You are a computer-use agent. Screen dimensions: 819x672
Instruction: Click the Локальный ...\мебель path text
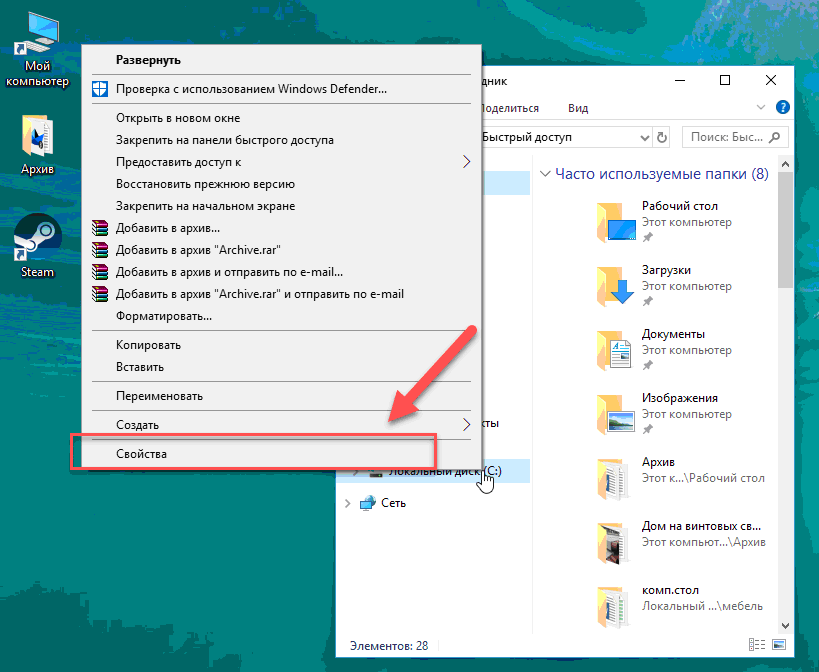[702, 606]
